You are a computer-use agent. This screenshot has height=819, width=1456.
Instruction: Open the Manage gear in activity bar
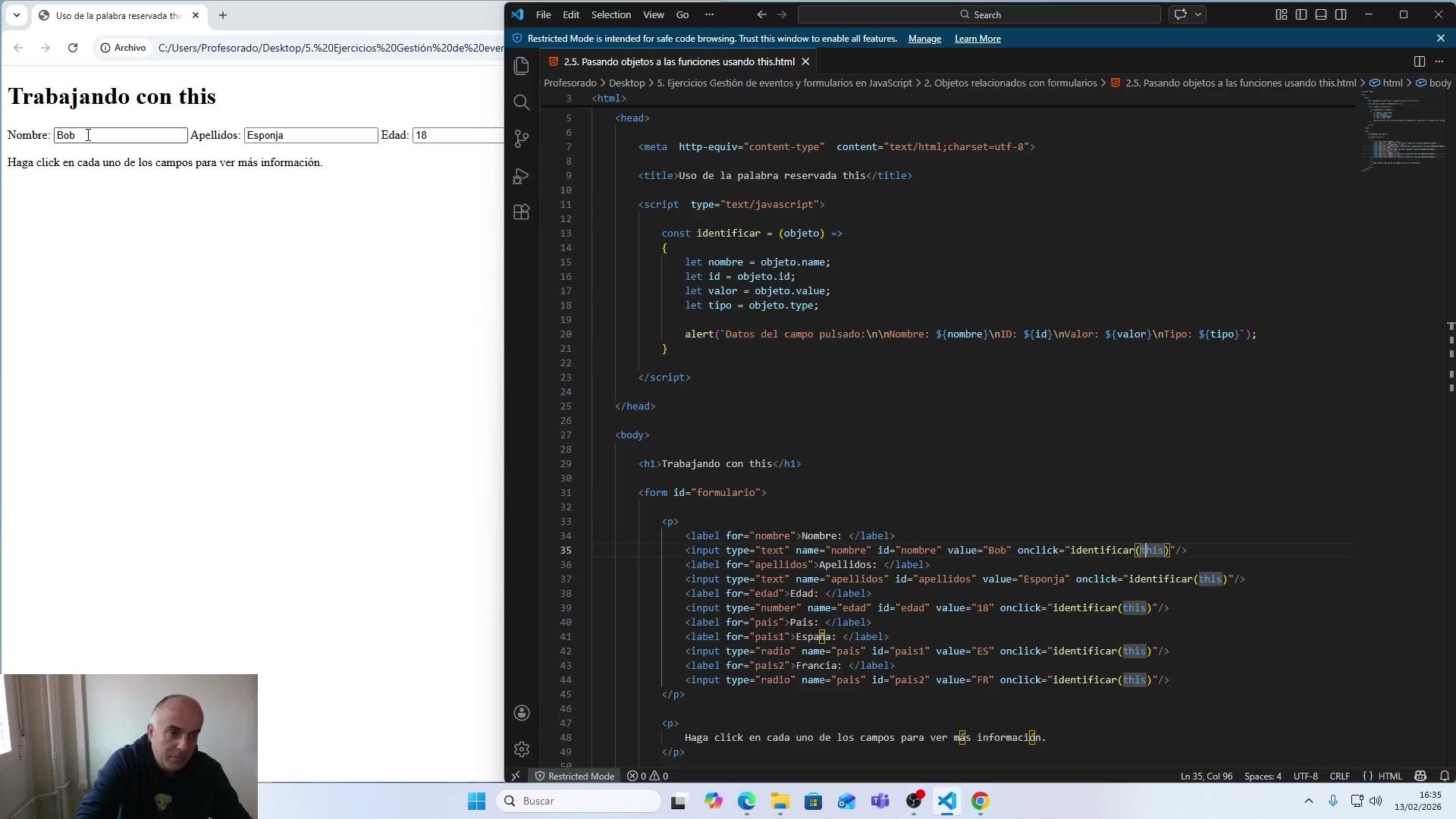(521, 749)
